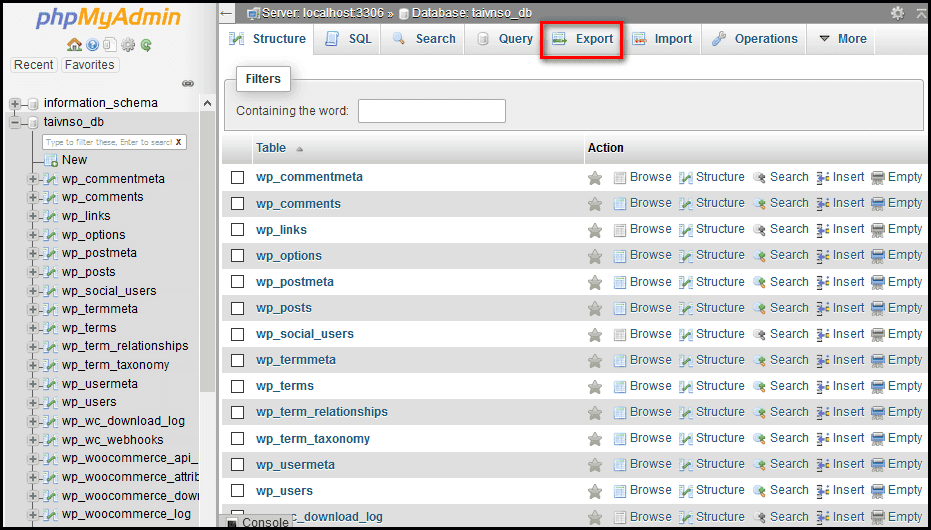Open the Query tab
The height and width of the screenshot is (530, 931).
pos(505,39)
